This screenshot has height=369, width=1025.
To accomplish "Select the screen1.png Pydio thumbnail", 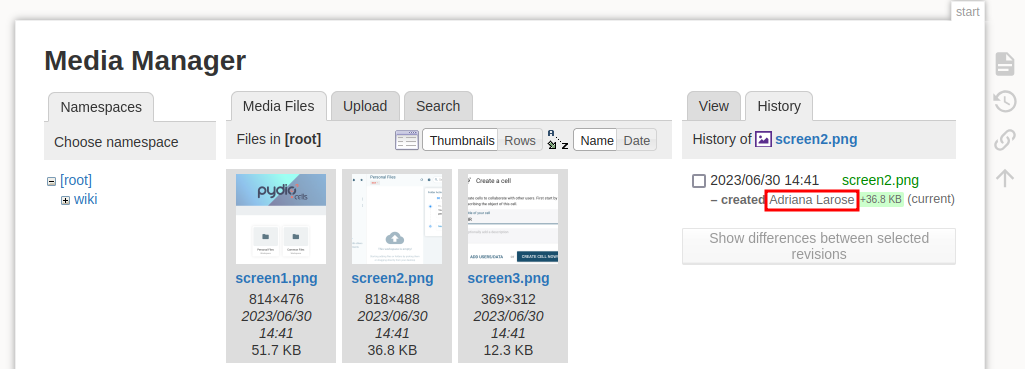I will [x=281, y=219].
